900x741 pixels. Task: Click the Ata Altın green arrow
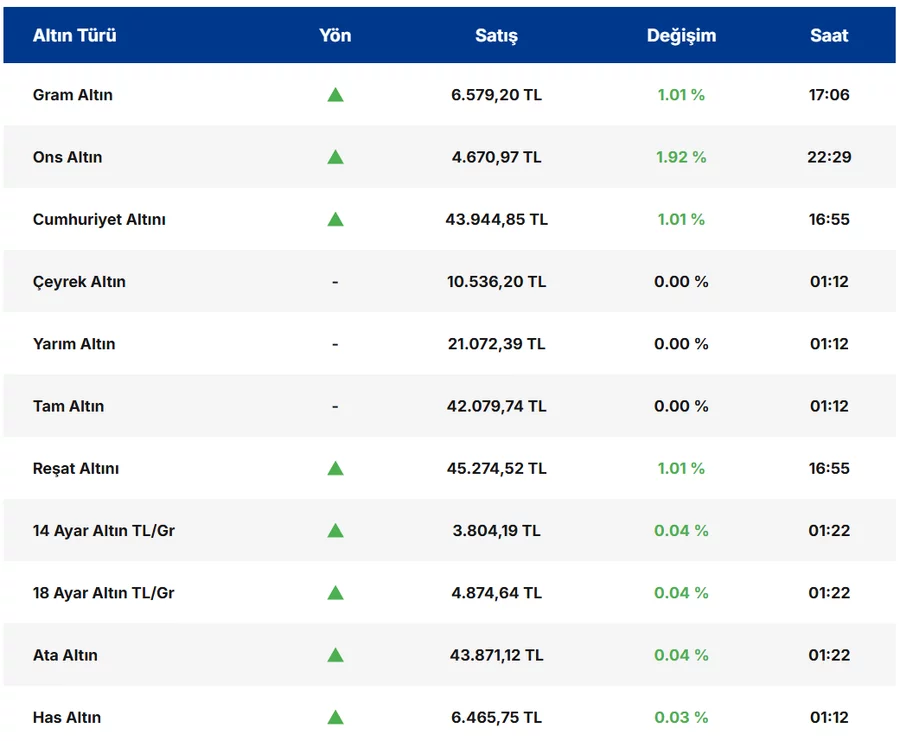(335, 655)
